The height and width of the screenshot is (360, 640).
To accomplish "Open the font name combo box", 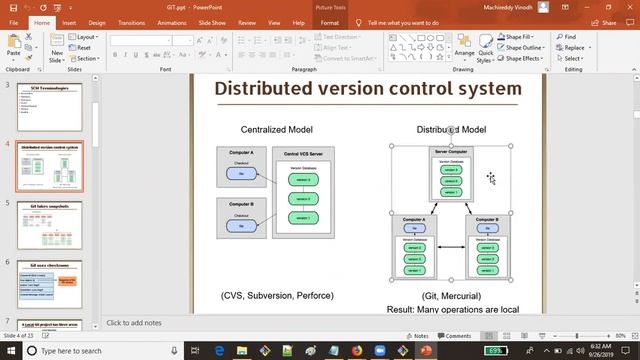I will click(141, 40).
